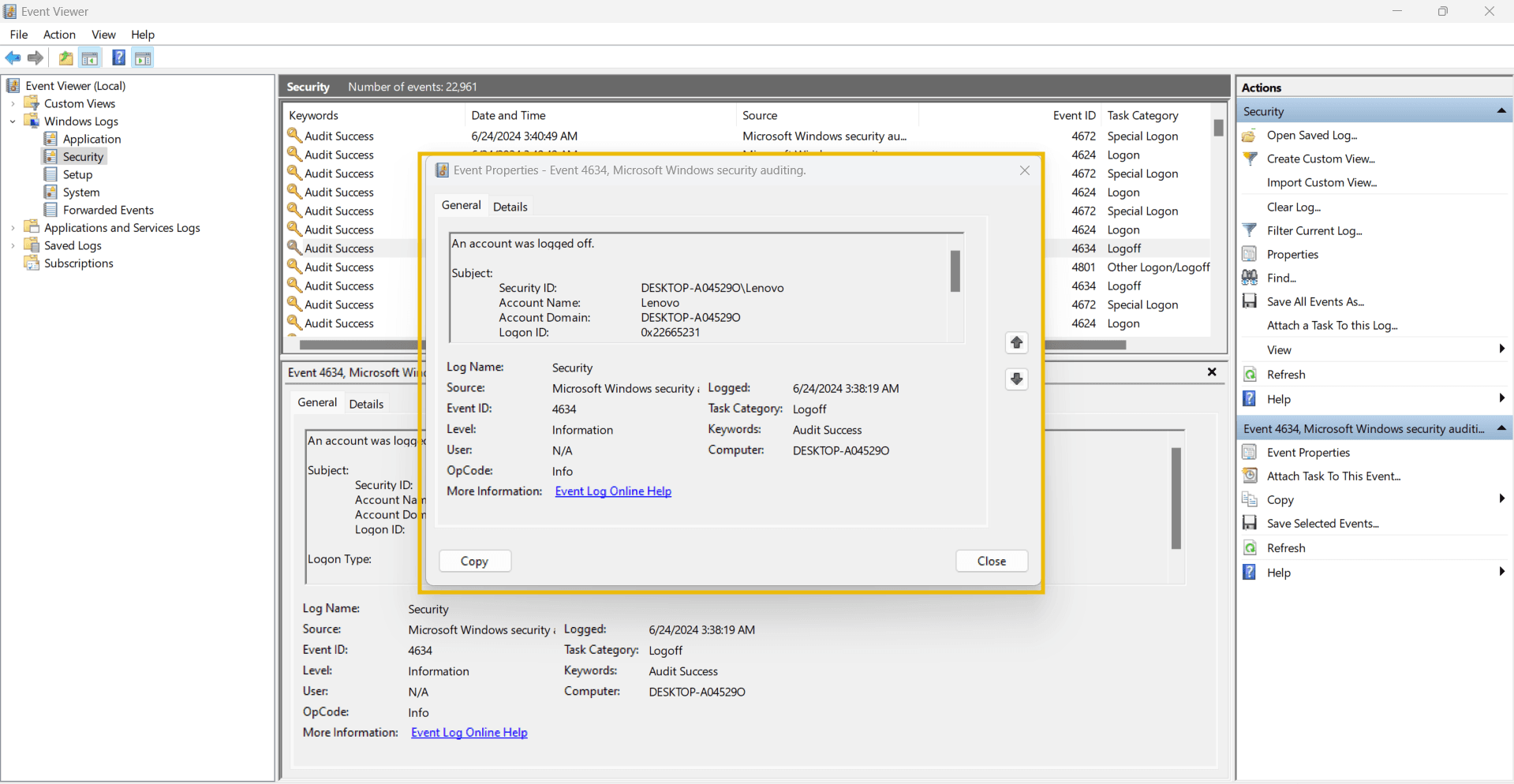Collapse the Windows Logs tree node
This screenshot has height=784, width=1514.
coord(13,121)
